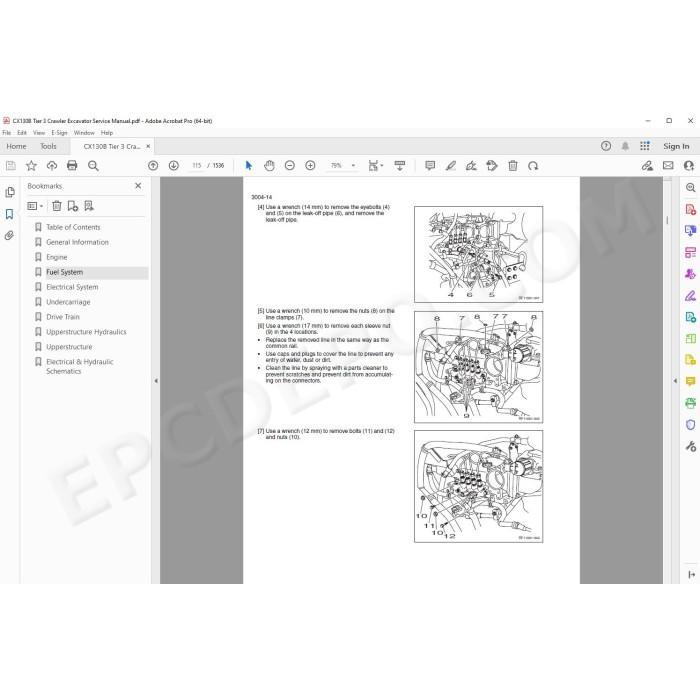
Task: Open the Window menu
Action: pos(84,133)
